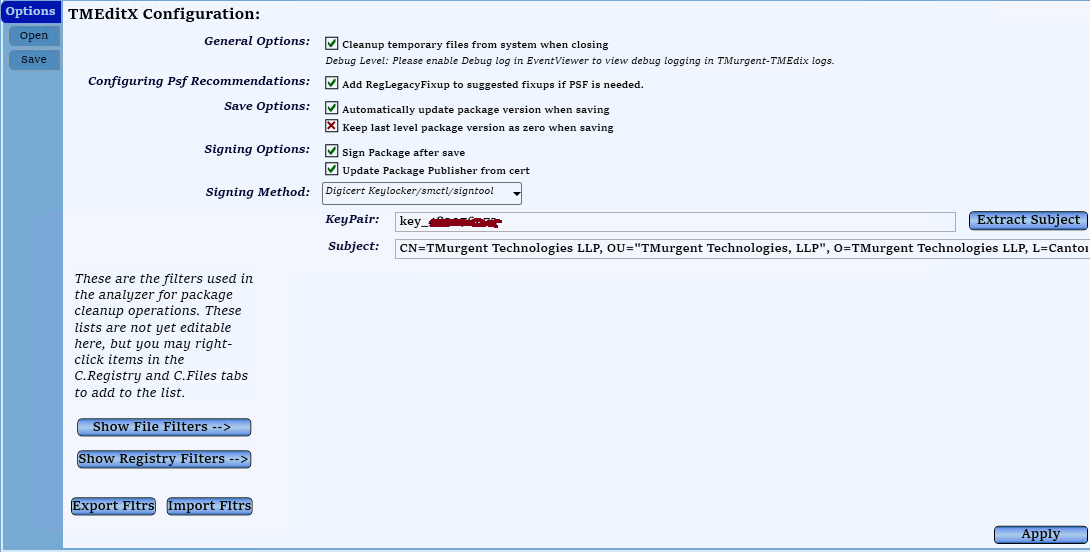This screenshot has width=1090, height=552.
Task: Click the Export Fltrs button
Action: coord(113,506)
